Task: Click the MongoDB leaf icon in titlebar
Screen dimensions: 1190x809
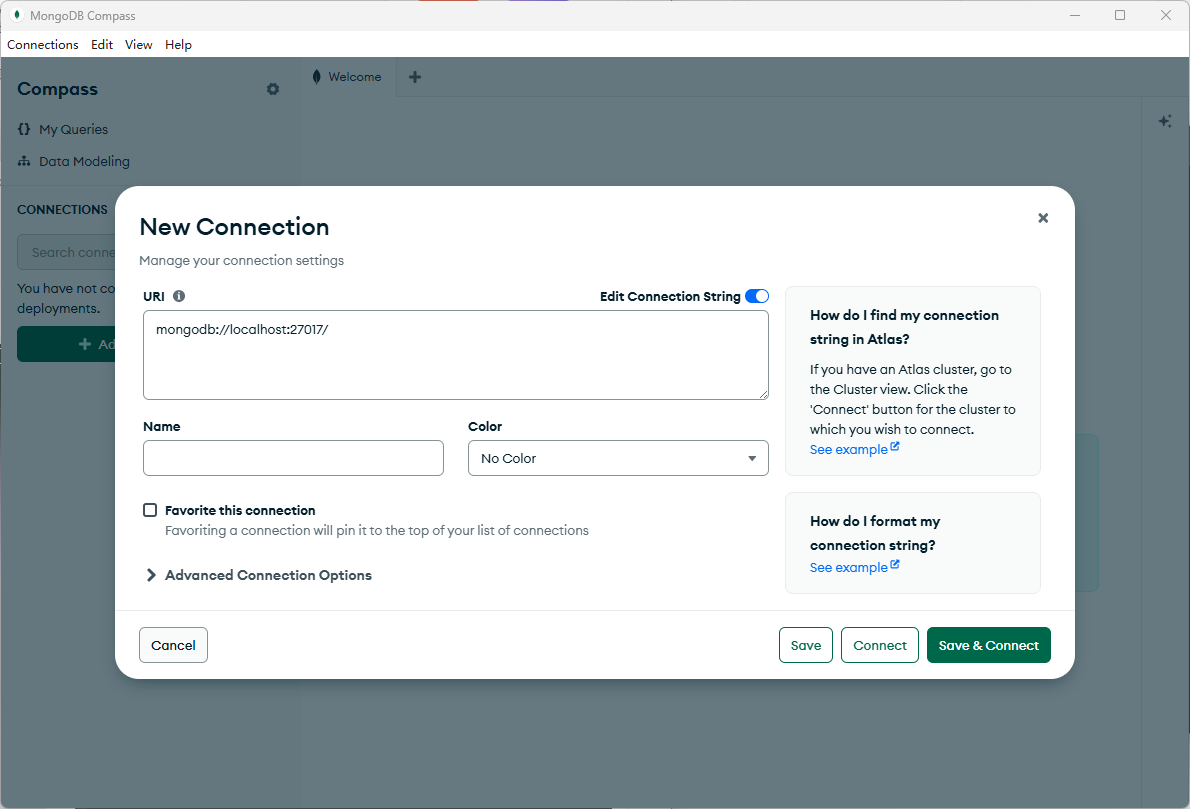Action: [14, 15]
